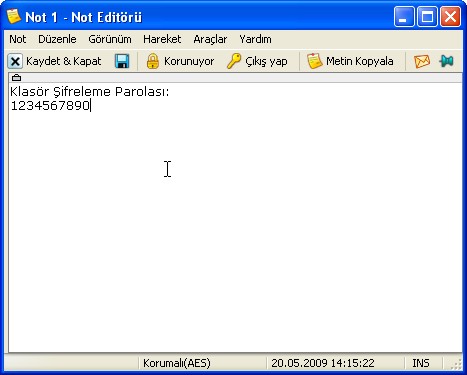The height and width of the screenshot is (375, 467).
Task: Click the INS status indicator
Action: click(421, 363)
